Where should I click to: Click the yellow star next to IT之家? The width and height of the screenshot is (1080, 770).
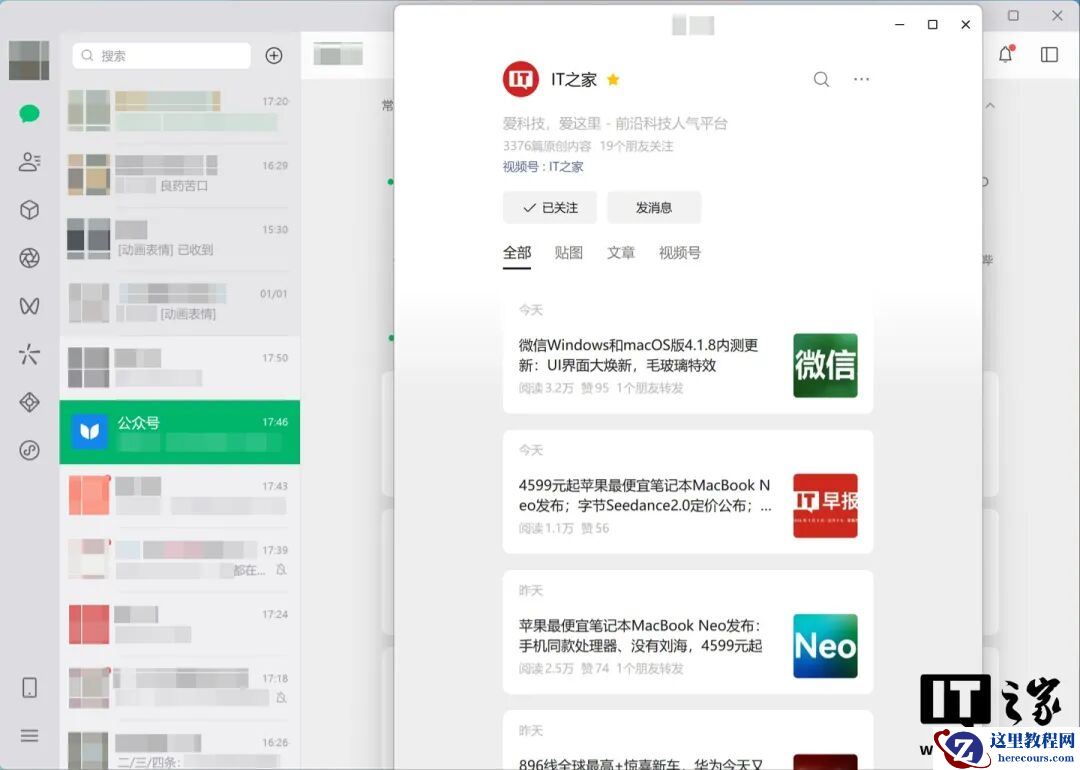point(613,80)
